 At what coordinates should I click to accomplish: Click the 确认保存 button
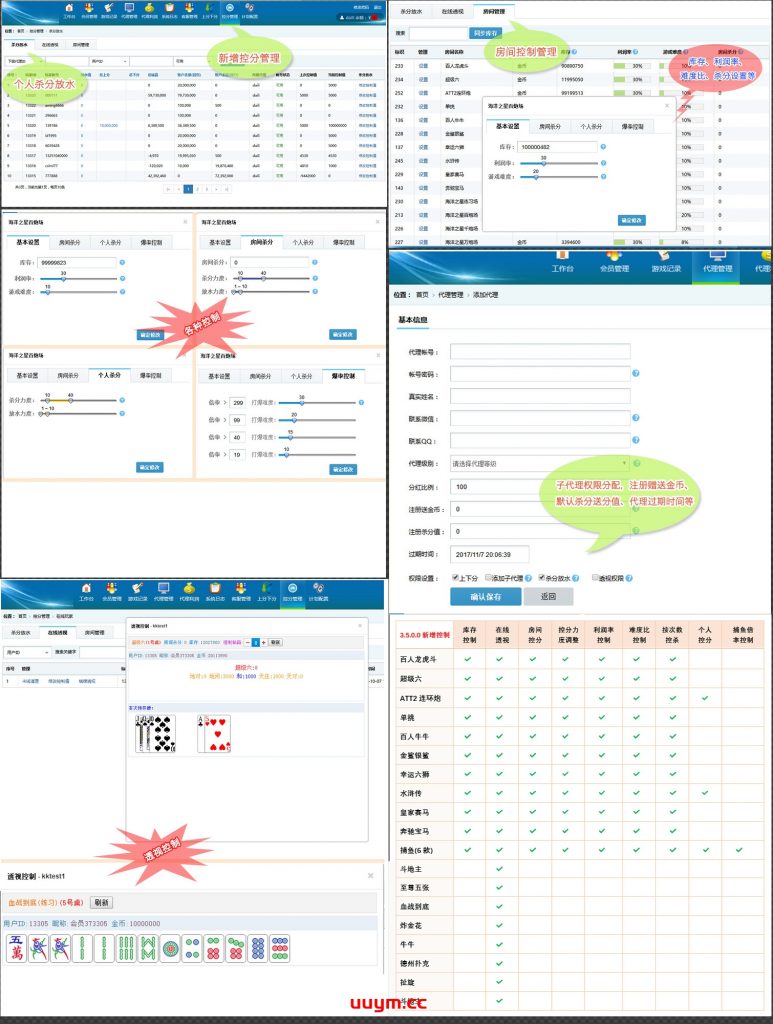point(485,597)
